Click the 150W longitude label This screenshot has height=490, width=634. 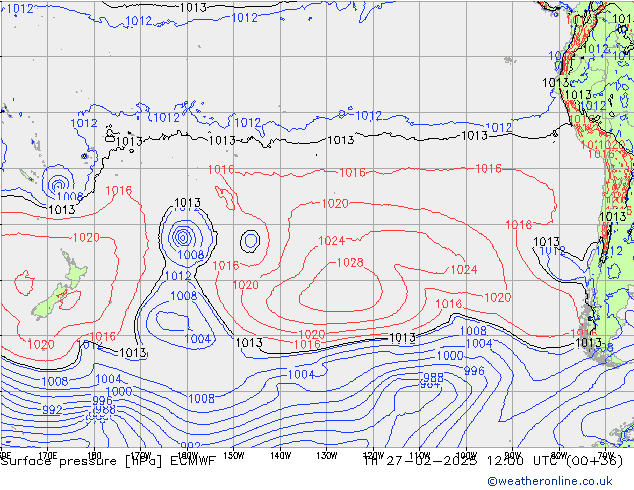pyautogui.click(x=234, y=456)
